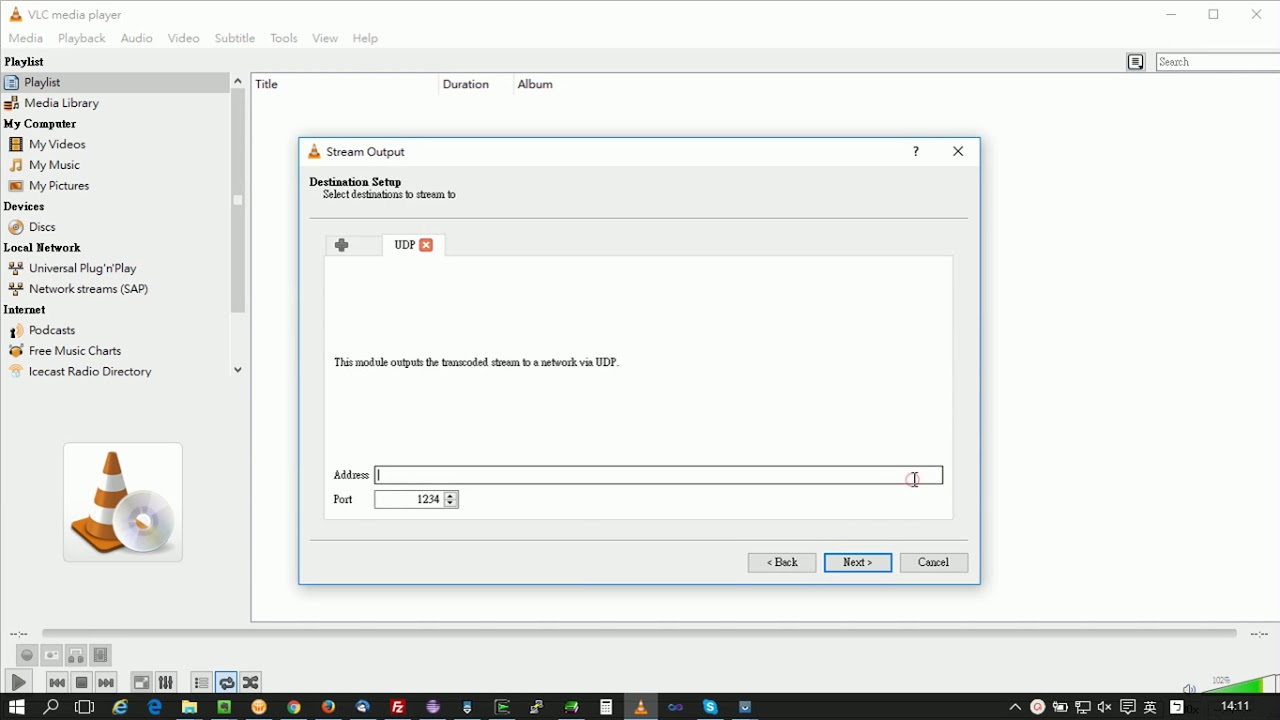1280x720 pixels.
Task: Open the Playback menu
Action: (81, 38)
